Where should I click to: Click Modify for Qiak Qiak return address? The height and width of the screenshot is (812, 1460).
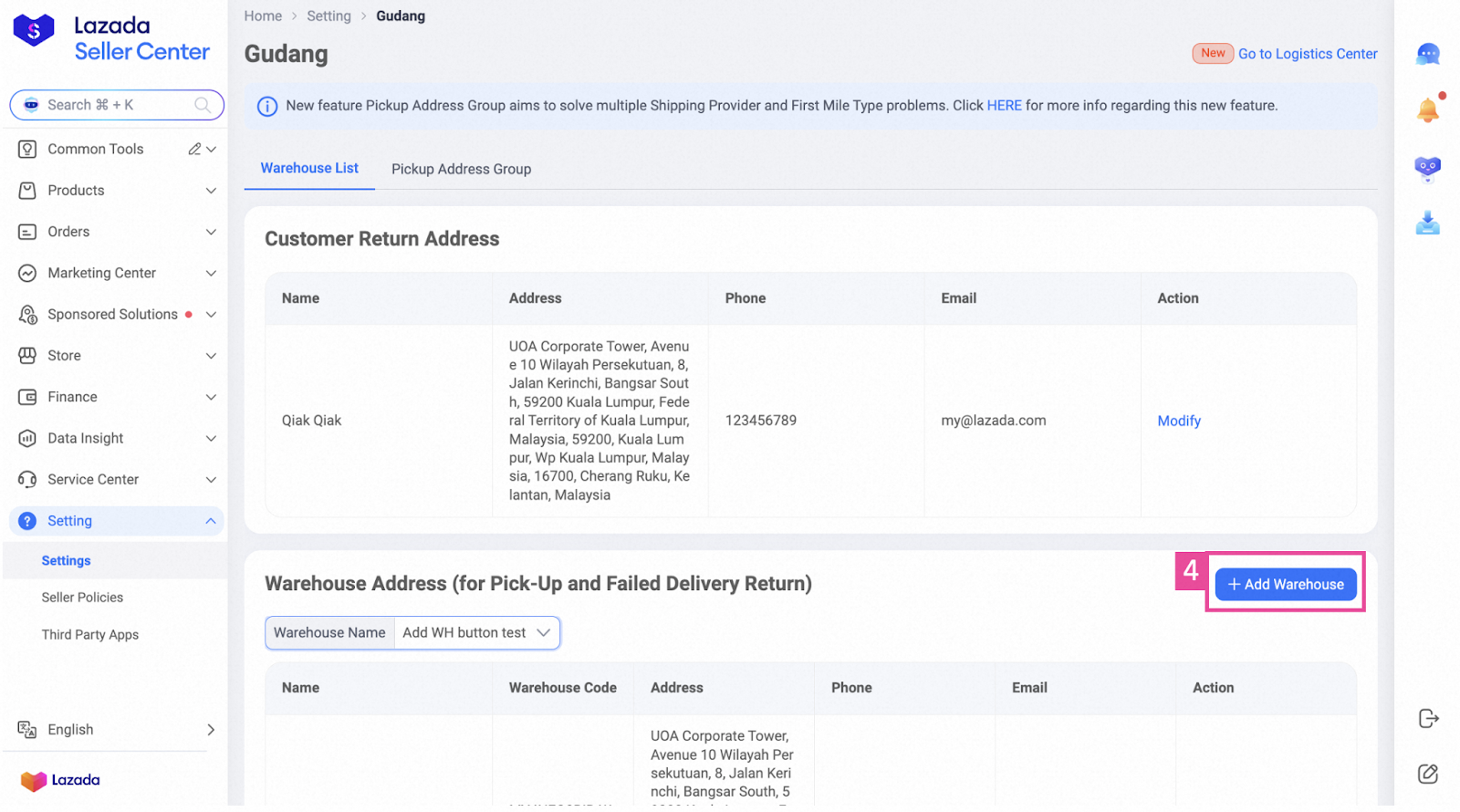coord(1178,421)
